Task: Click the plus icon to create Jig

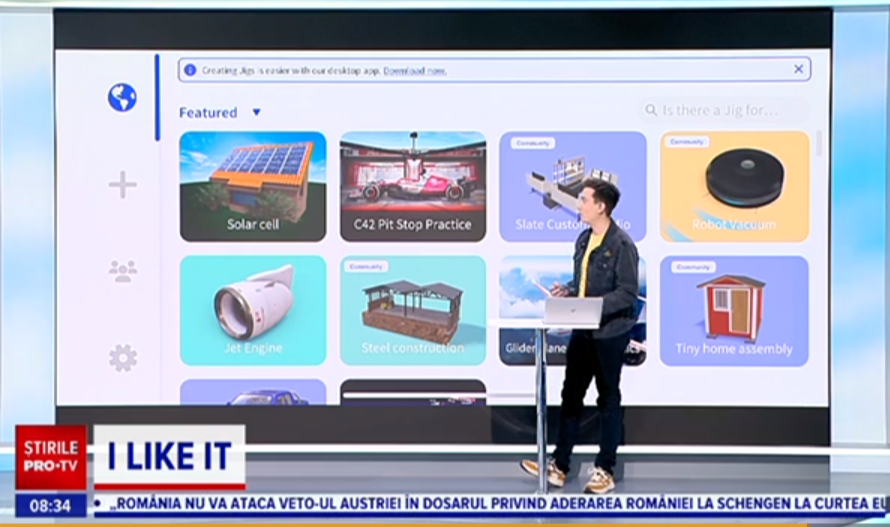Action: click(x=122, y=185)
